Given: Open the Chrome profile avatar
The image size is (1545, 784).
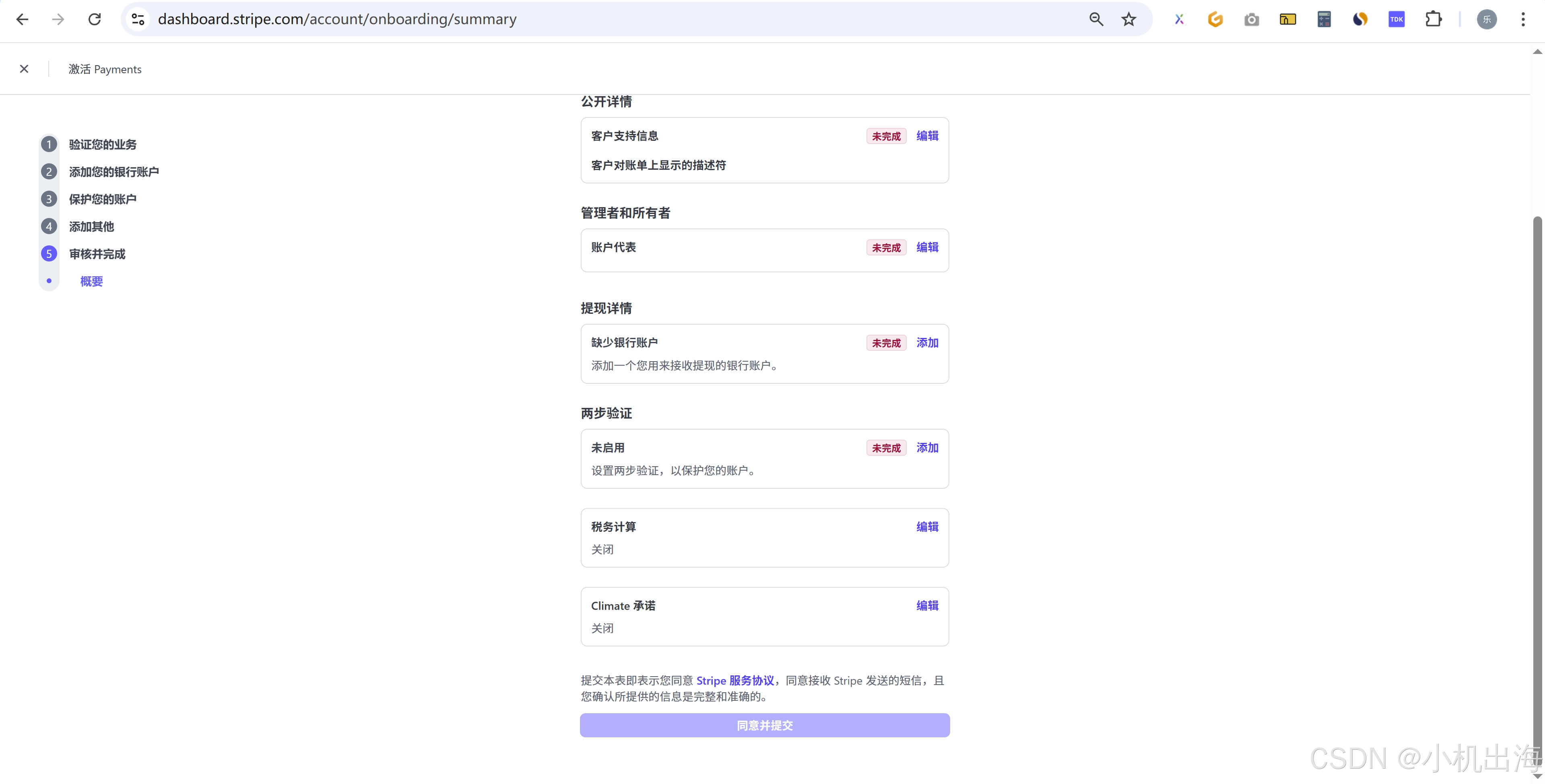Looking at the screenshot, I should click(x=1486, y=19).
